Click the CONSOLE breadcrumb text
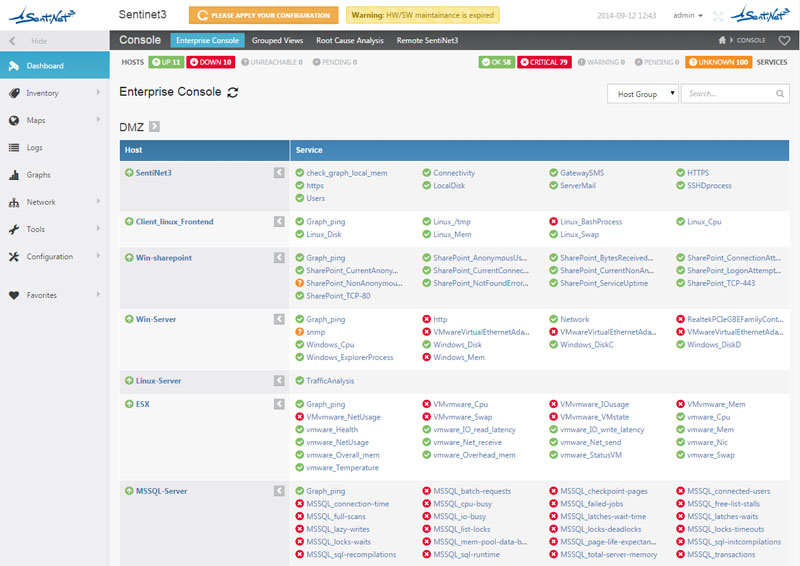800x566 pixels. [751, 40]
